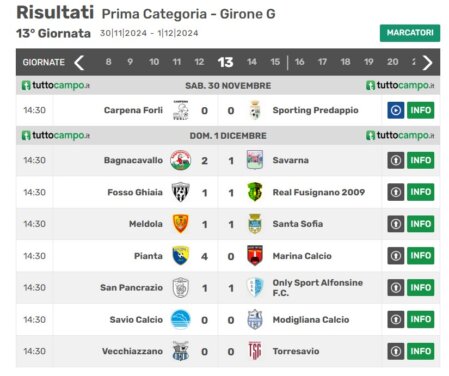The width and height of the screenshot is (449, 376).
Task: Open INFO for Bagnacavallo vs Savarna
Action: pos(421,160)
